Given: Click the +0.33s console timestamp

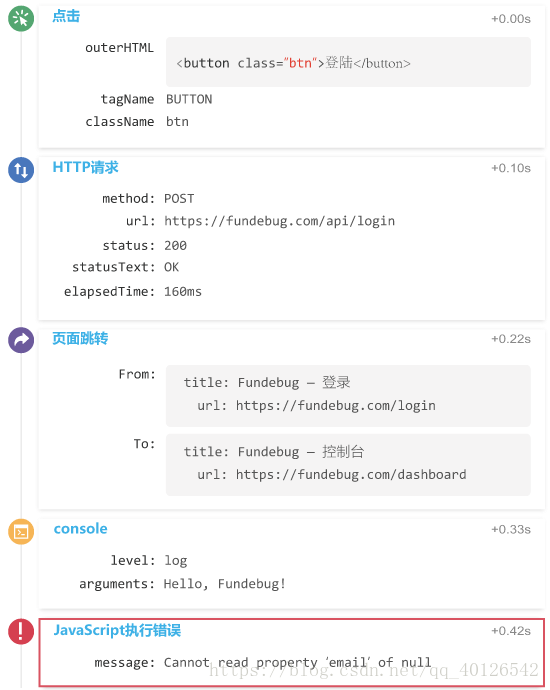Looking at the screenshot, I should [x=511, y=529].
